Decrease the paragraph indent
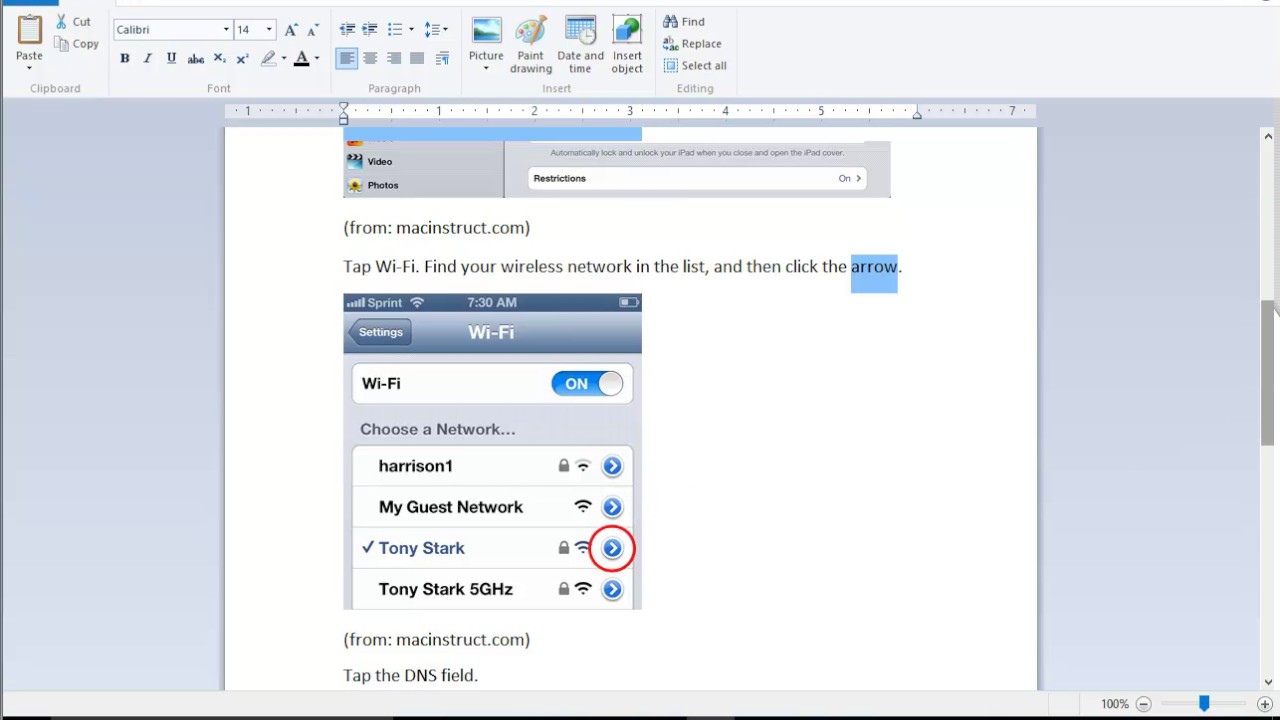1280x720 pixels. point(347,30)
